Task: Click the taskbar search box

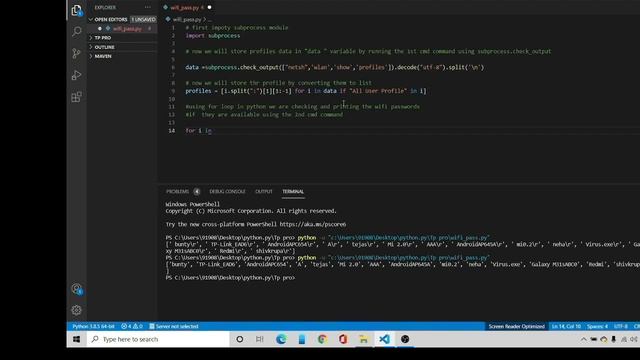Action: point(158,339)
